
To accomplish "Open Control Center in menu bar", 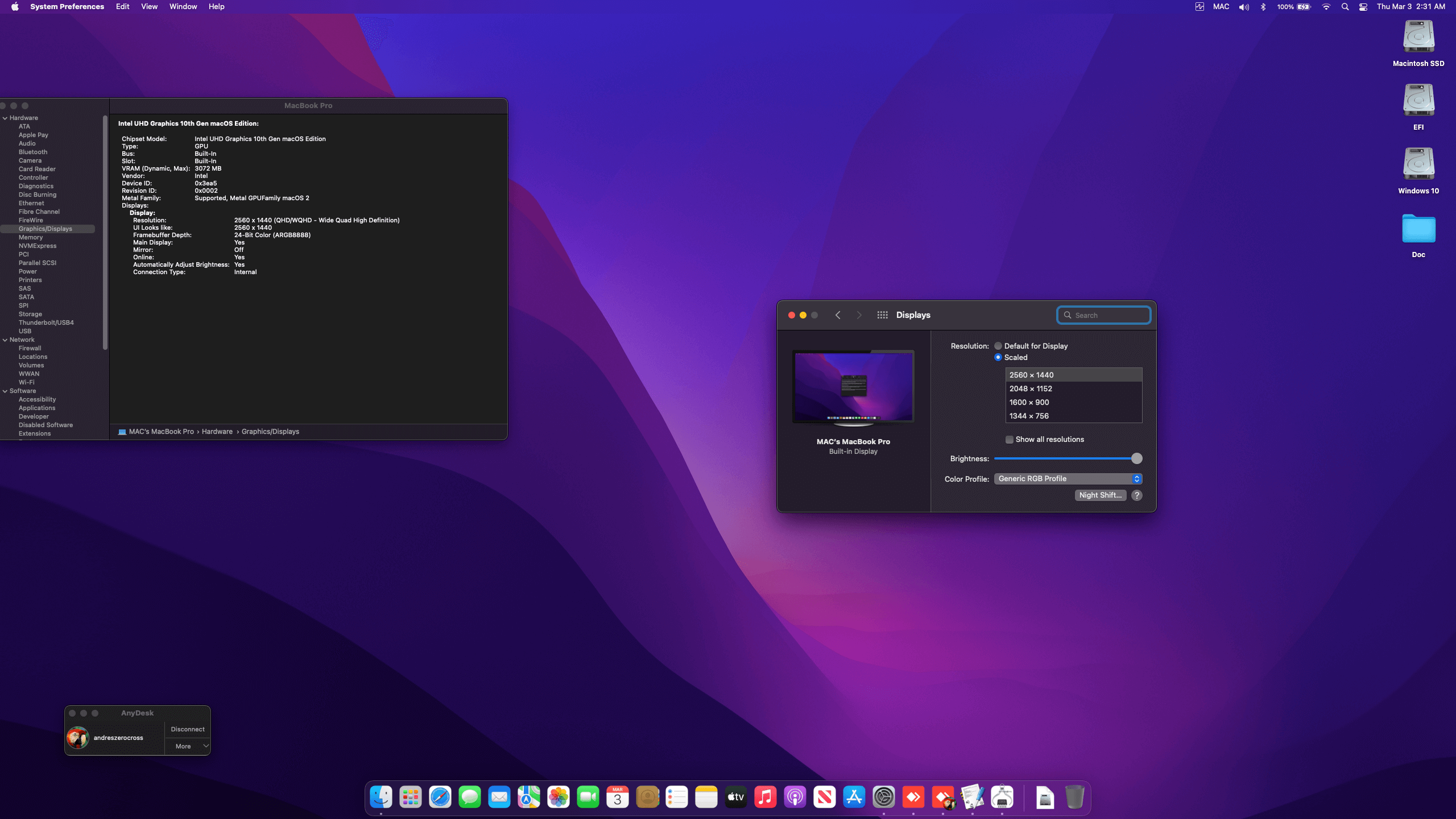I will click(x=1363, y=7).
